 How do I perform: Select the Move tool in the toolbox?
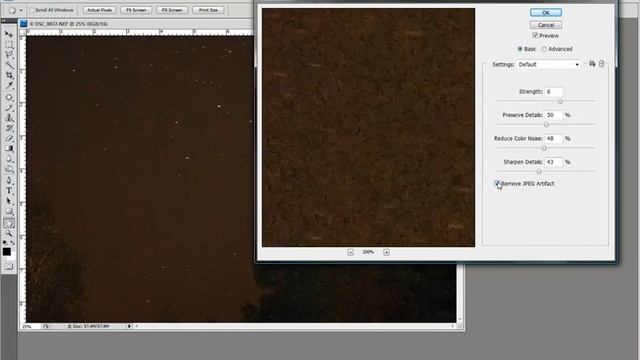9,34
